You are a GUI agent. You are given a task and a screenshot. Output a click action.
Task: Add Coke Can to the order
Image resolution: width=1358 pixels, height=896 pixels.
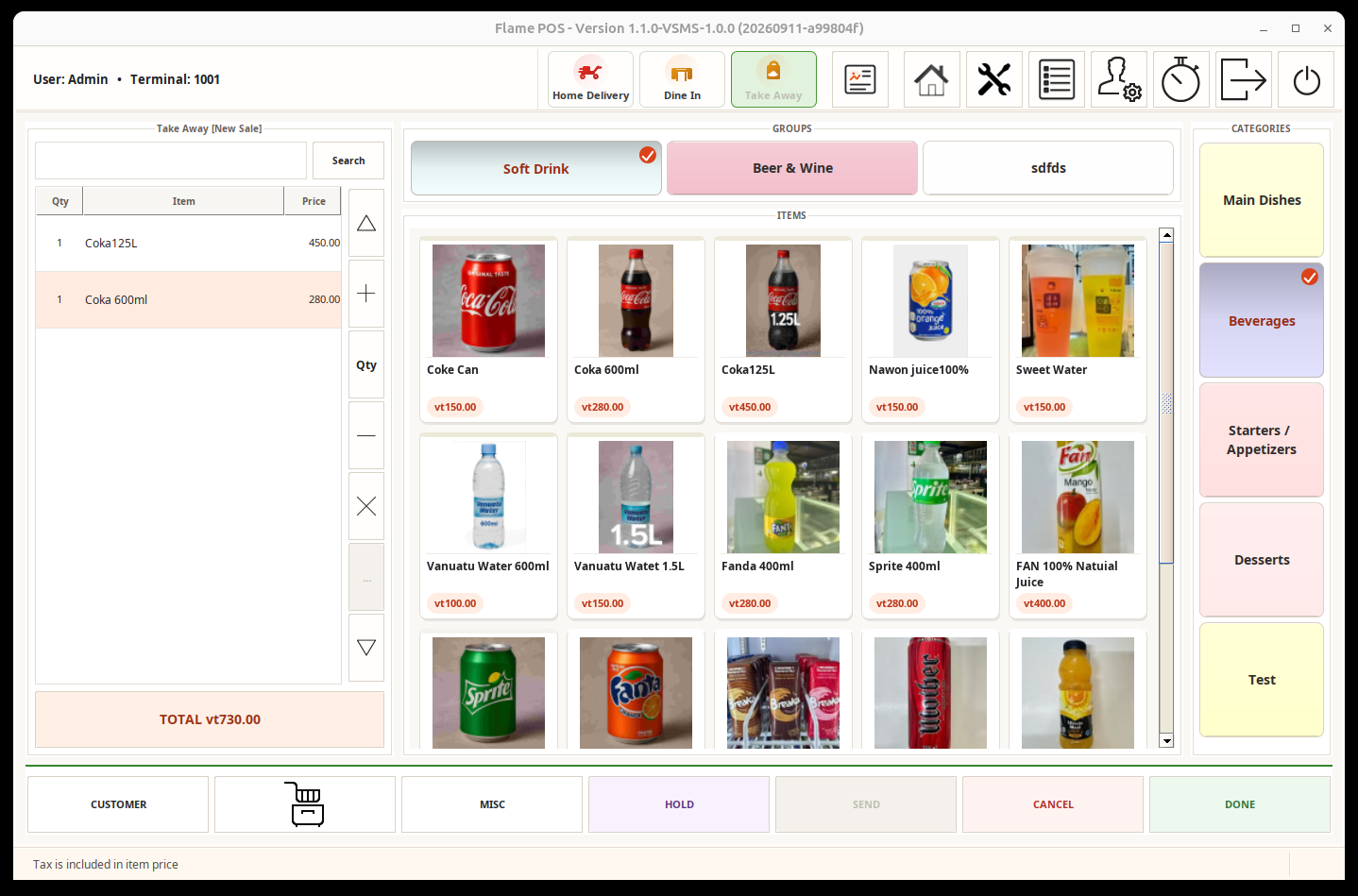click(488, 330)
